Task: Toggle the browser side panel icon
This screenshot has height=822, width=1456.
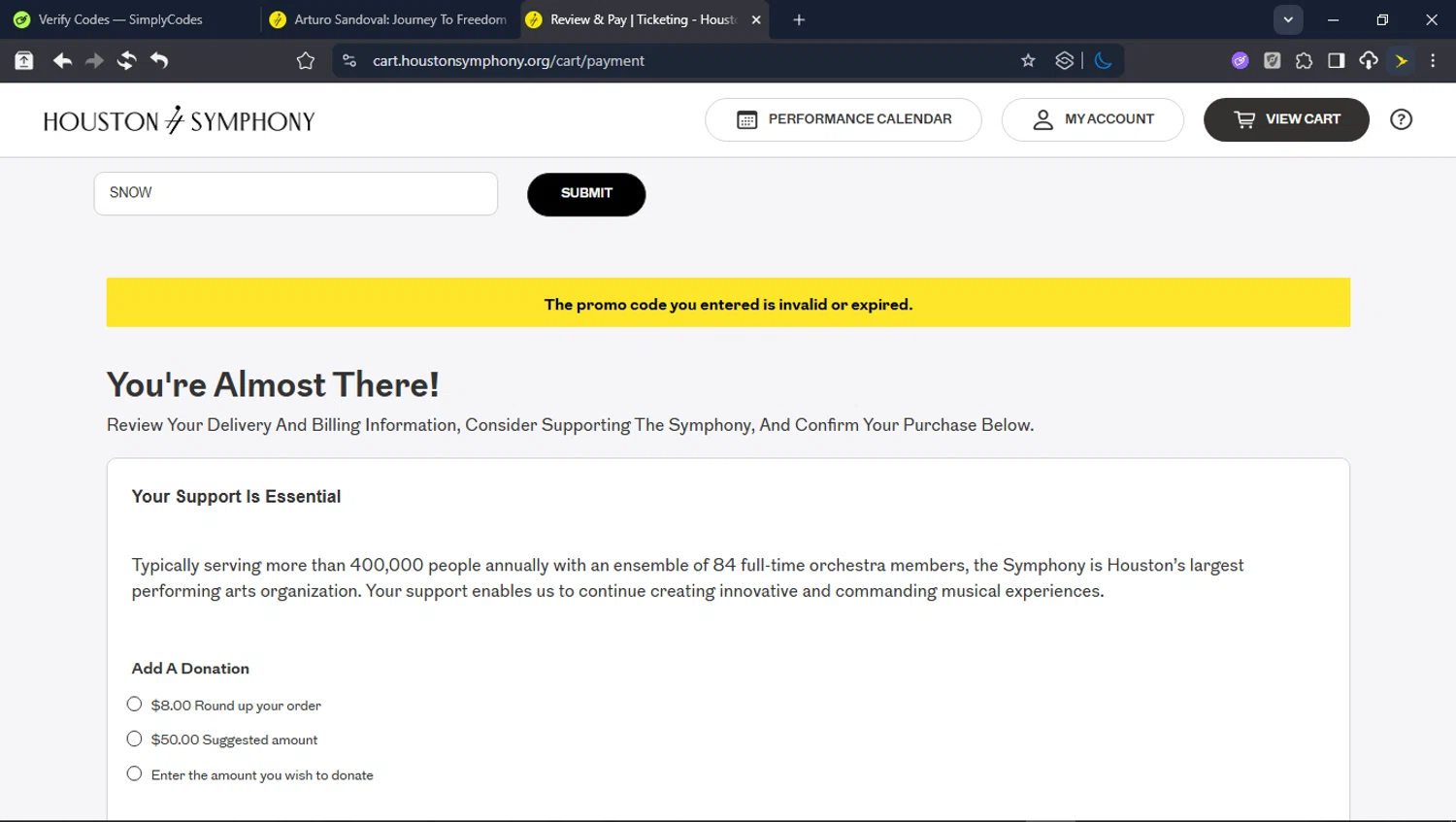Action: click(x=1337, y=60)
